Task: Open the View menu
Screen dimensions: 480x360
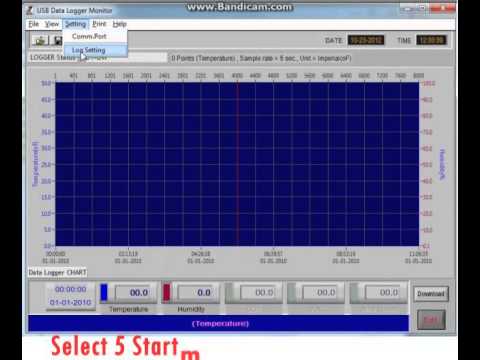Action: click(52, 24)
